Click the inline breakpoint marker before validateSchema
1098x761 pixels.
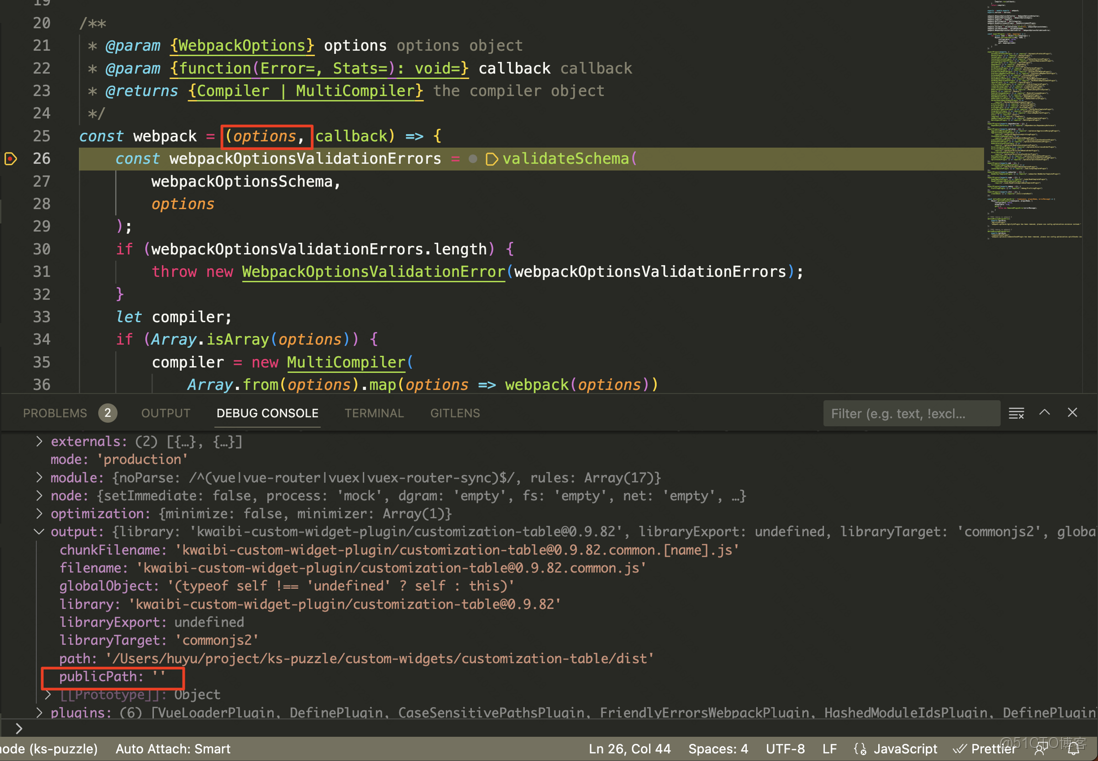tap(492, 160)
